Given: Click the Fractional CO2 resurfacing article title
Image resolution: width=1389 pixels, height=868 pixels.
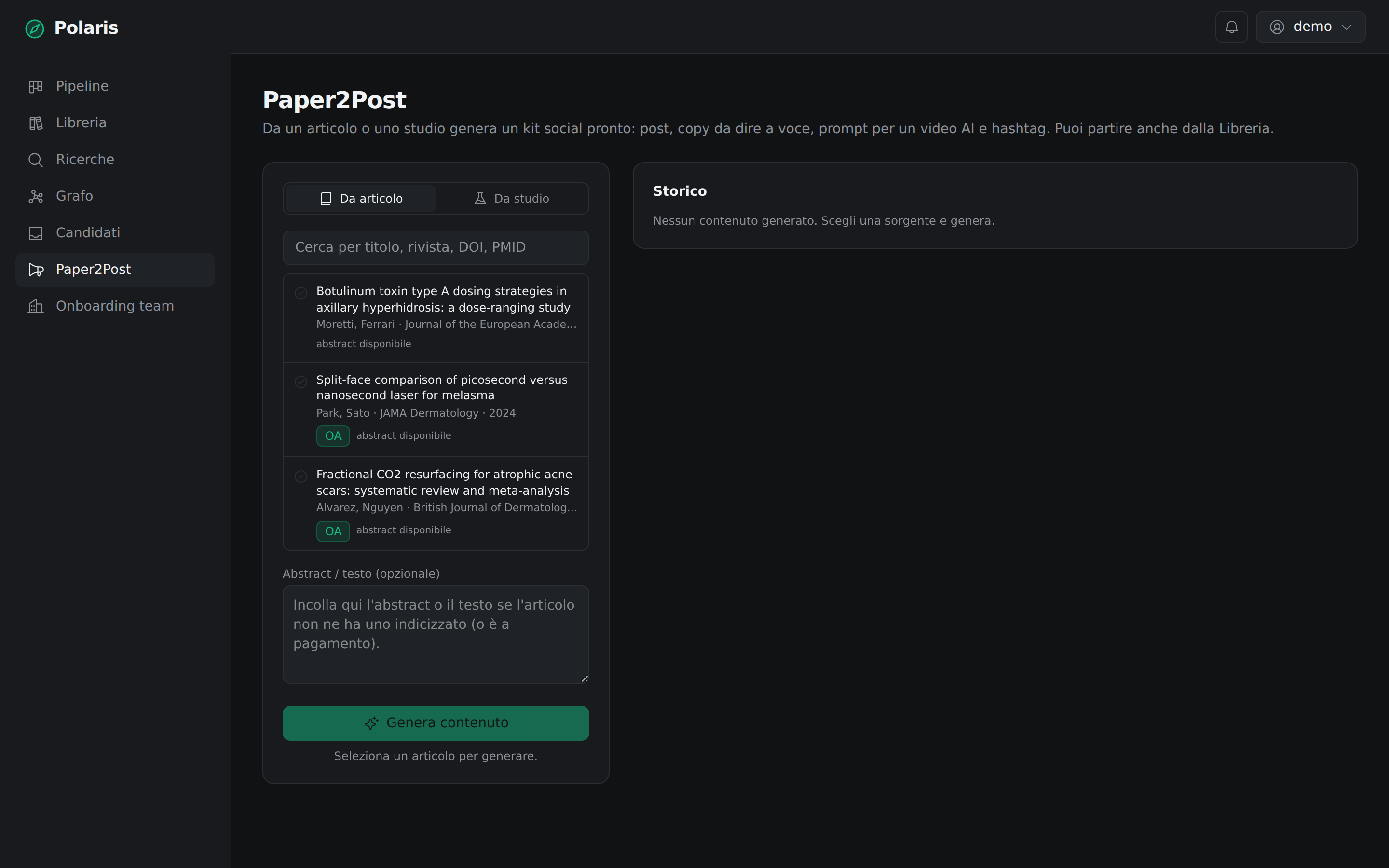Looking at the screenshot, I should pos(444,482).
